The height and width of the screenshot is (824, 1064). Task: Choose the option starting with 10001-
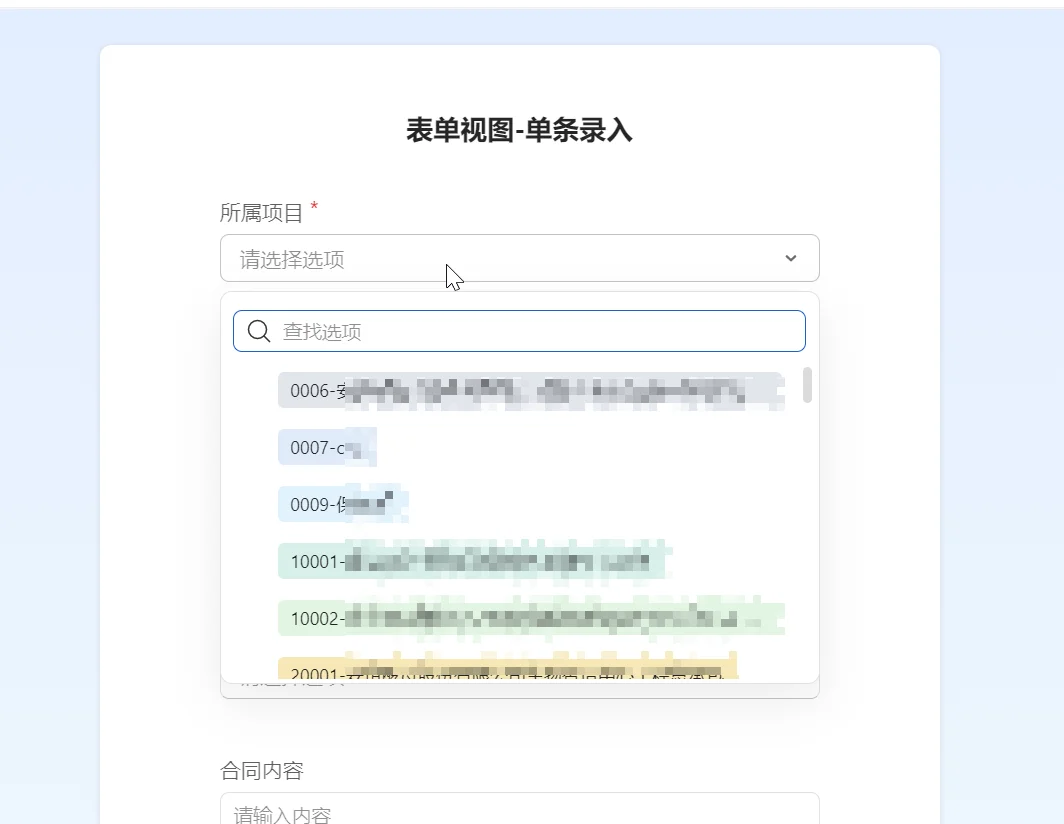(473, 561)
